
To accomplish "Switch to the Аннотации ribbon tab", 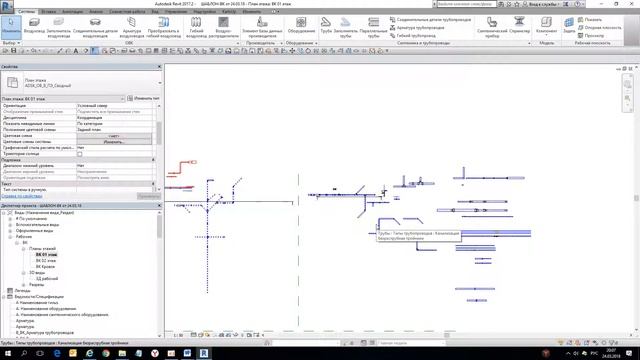I will (72, 11).
